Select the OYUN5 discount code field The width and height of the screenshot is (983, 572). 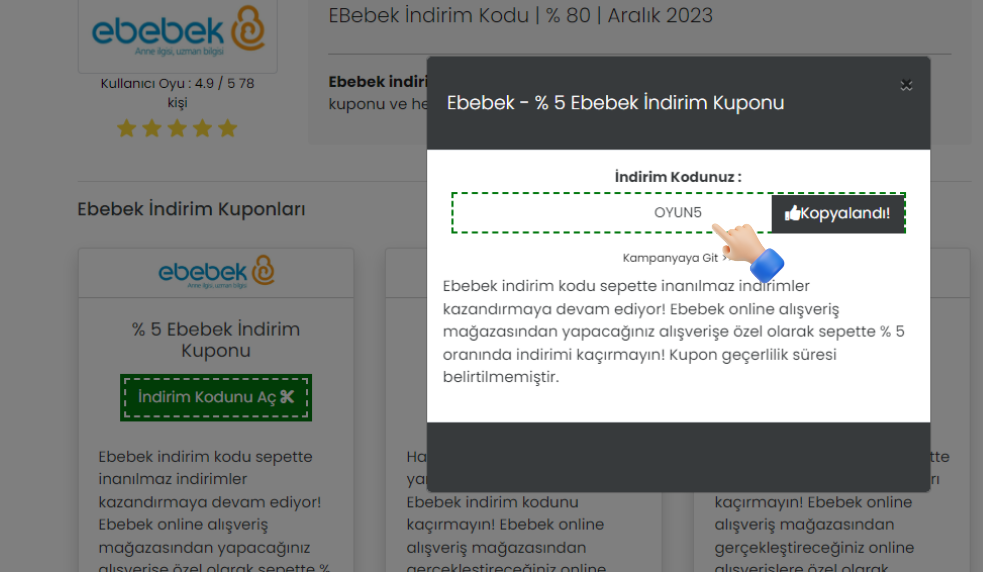click(x=612, y=213)
